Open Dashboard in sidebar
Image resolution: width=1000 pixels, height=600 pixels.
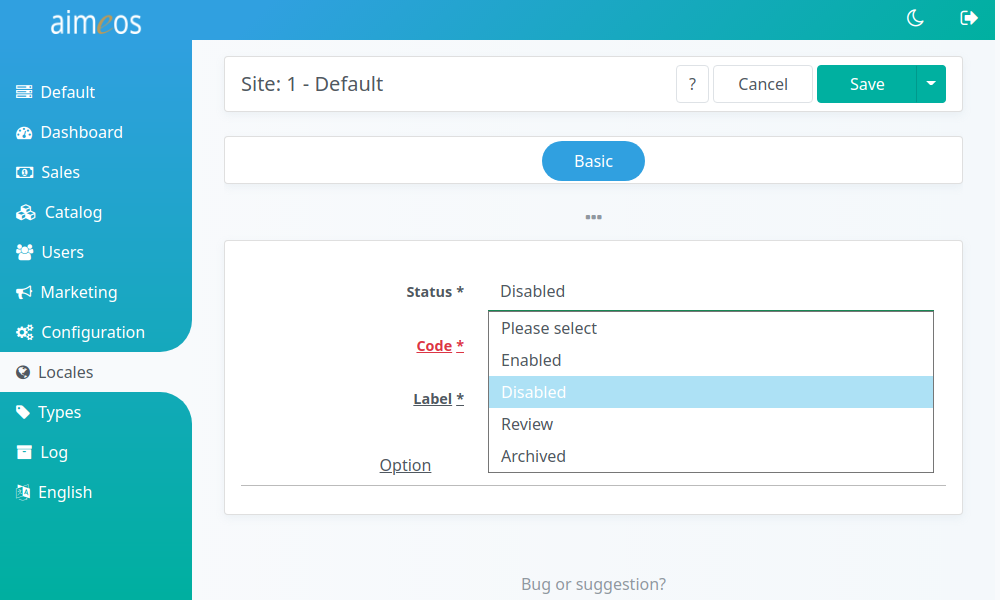point(96,133)
